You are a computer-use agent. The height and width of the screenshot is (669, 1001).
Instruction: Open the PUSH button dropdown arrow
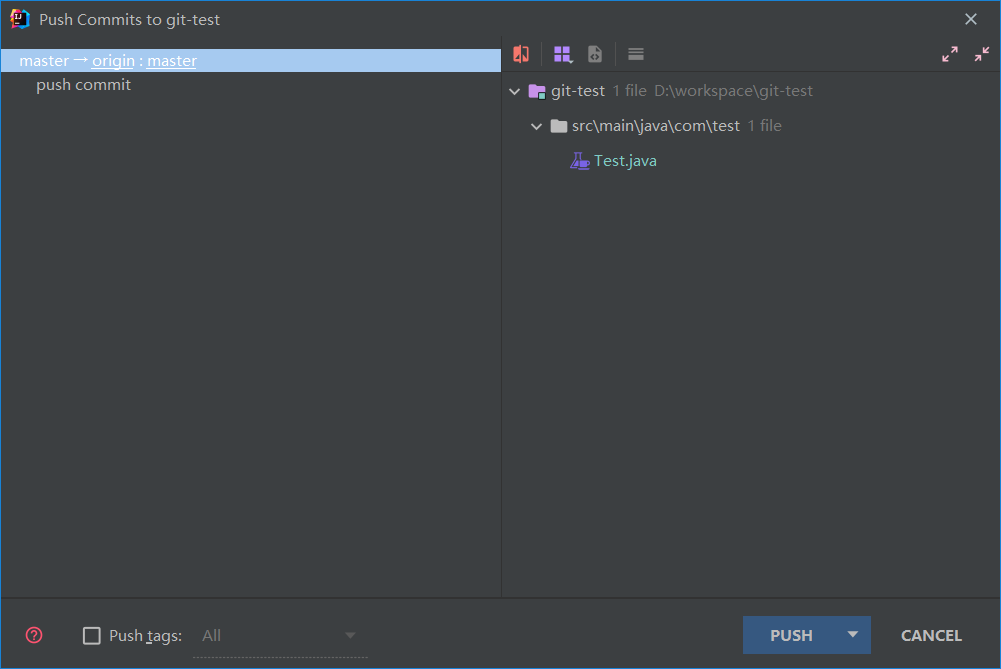tap(853, 635)
